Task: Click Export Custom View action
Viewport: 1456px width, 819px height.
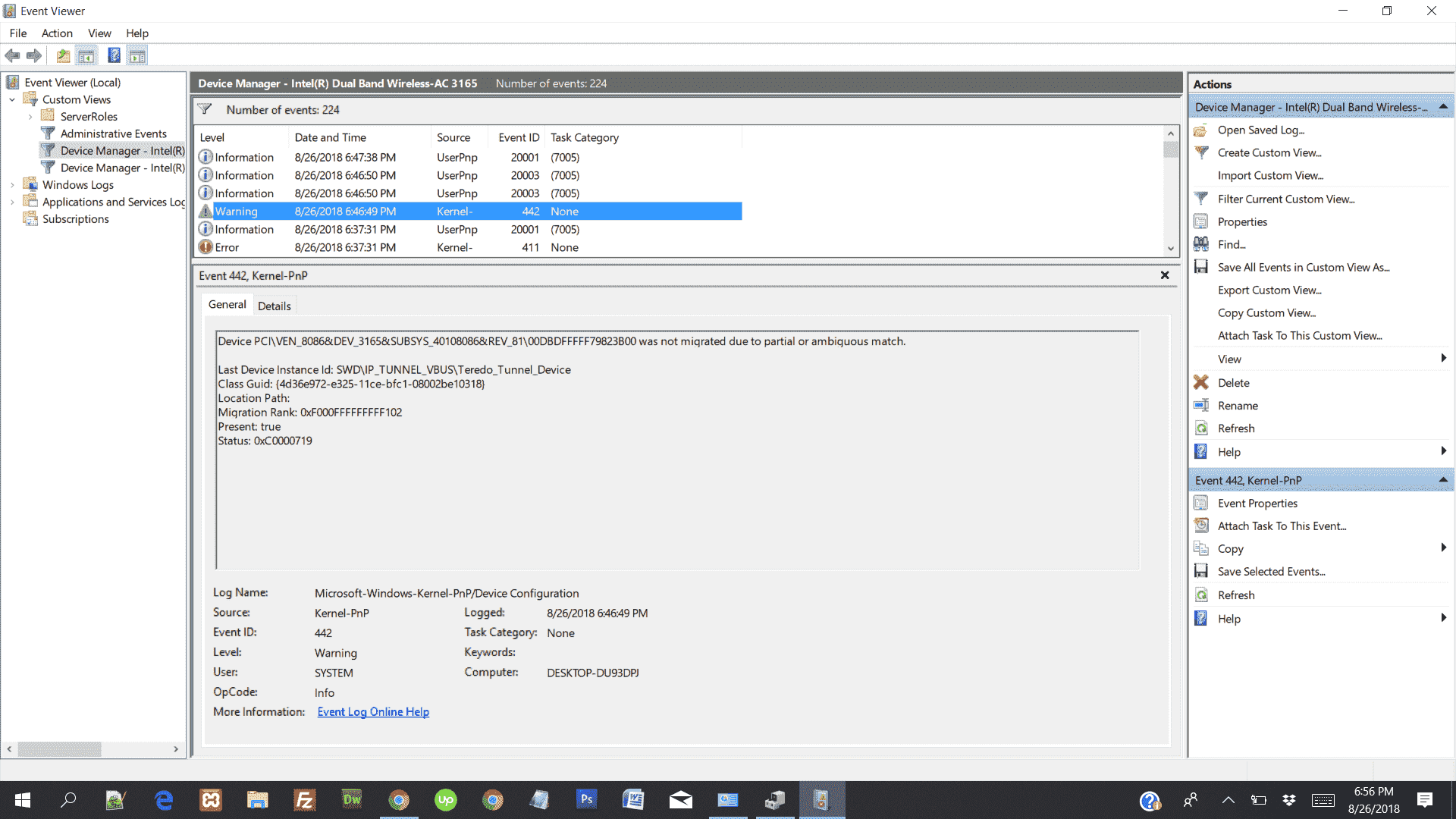Action: coord(1269,290)
